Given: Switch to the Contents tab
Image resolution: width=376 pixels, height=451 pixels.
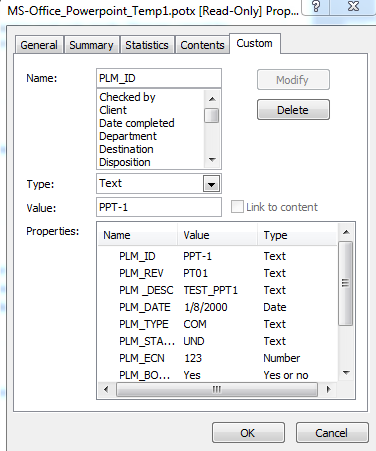Looking at the screenshot, I should 202,45.
